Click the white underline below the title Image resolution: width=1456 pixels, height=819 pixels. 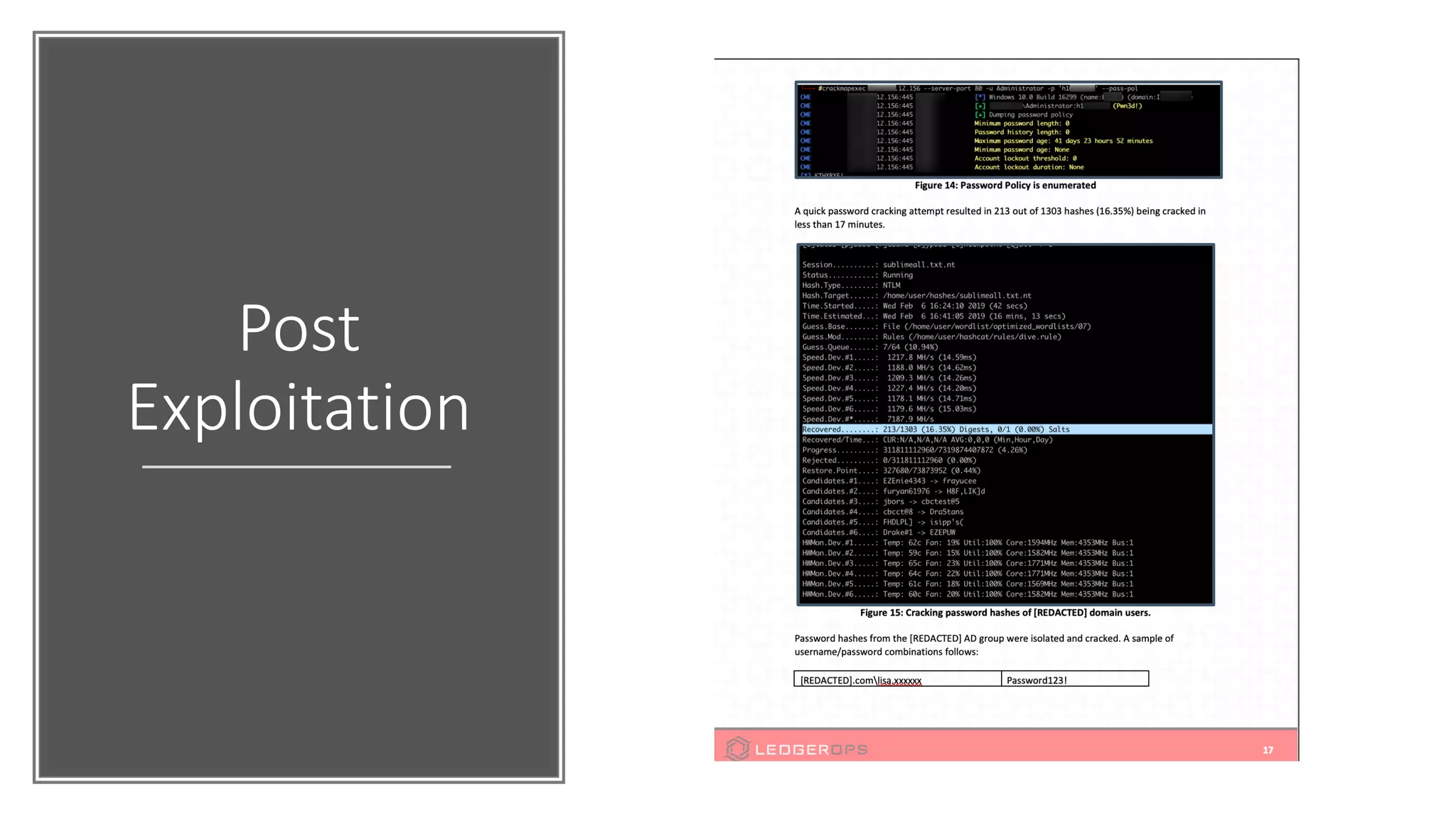296,466
